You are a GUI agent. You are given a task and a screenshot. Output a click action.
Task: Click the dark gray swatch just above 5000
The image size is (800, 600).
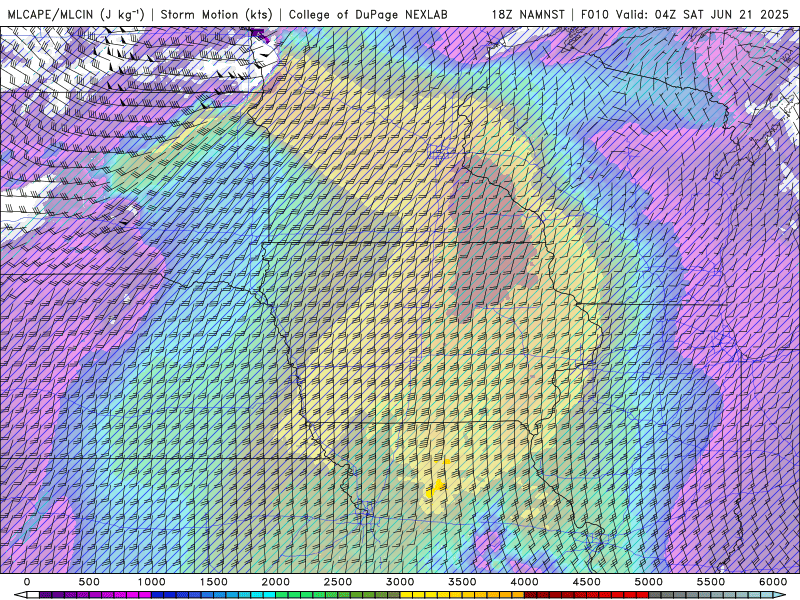pos(655,595)
